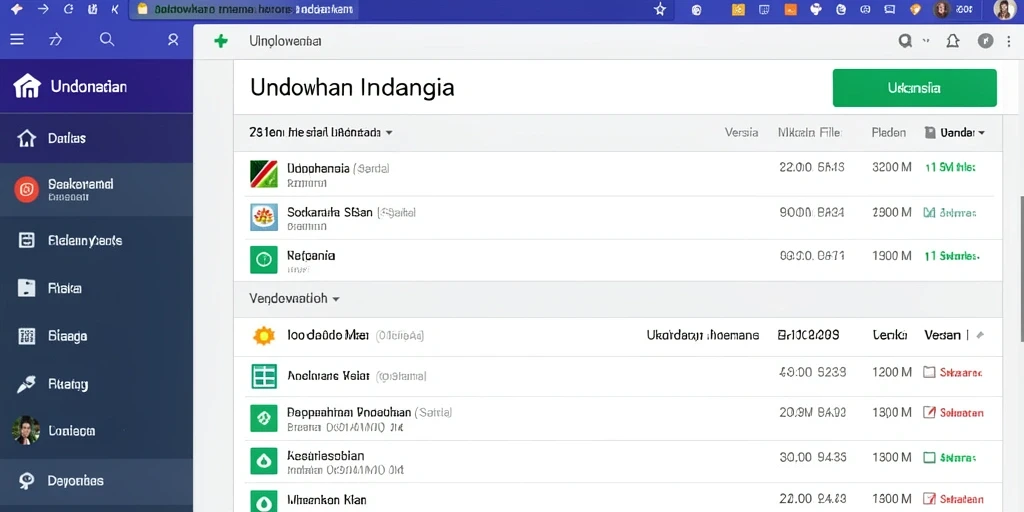Image resolution: width=1024 pixels, height=512 pixels.
Task: Click the Udophanaia app flag icon
Action: [x=264, y=174]
